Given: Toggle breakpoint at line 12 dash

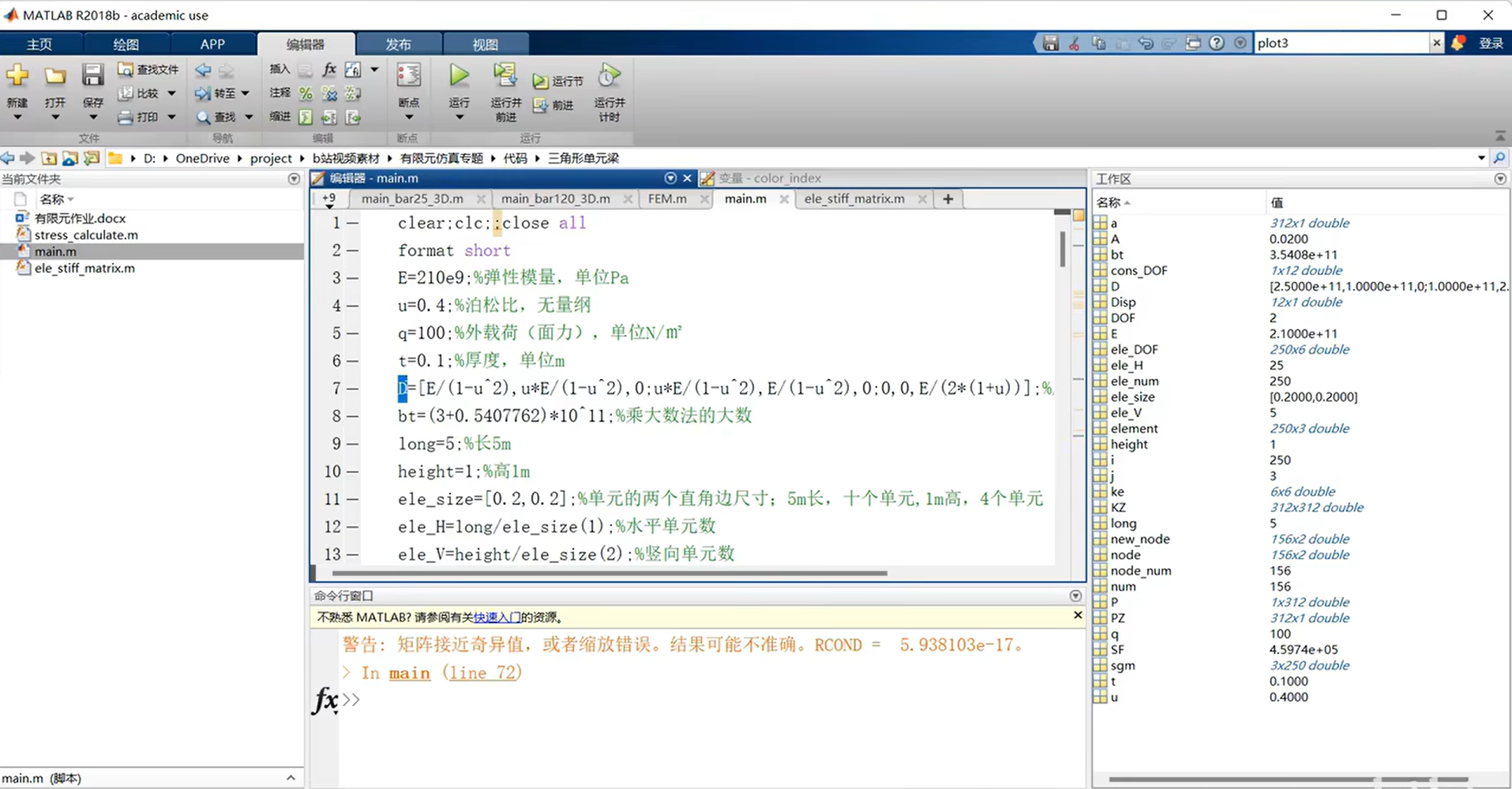Looking at the screenshot, I should coord(352,527).
